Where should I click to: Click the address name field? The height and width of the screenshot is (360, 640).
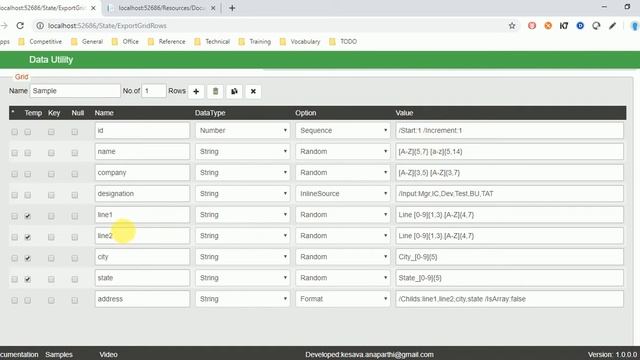pyautogui.click(x=142, y=299)
